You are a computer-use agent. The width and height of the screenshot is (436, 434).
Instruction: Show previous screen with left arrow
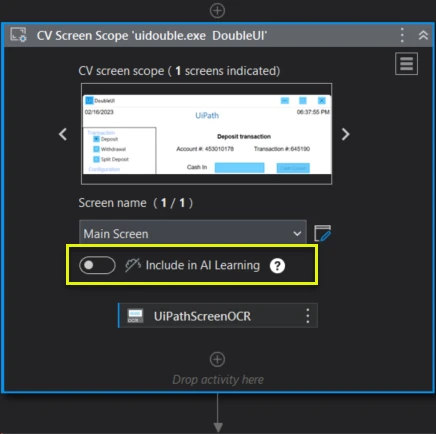click(x=63, y=134)
